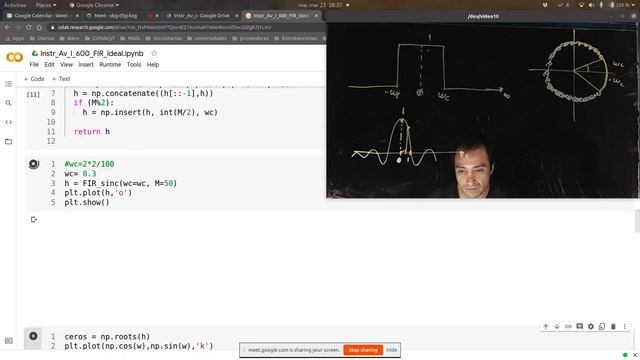Open the table of contents sidebar icon
640x360 pixels.
pyautogui.click(x=8, y=84)
